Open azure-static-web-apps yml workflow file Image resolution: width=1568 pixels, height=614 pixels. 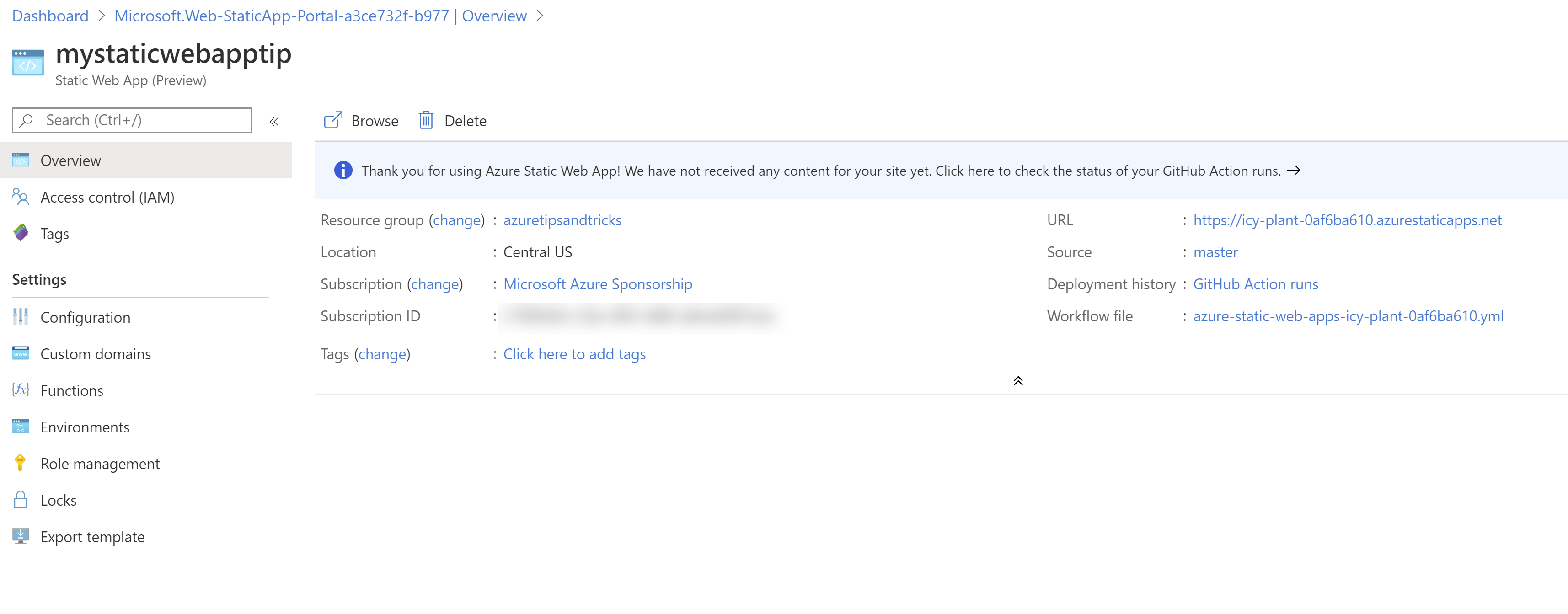pos(1348,316)
